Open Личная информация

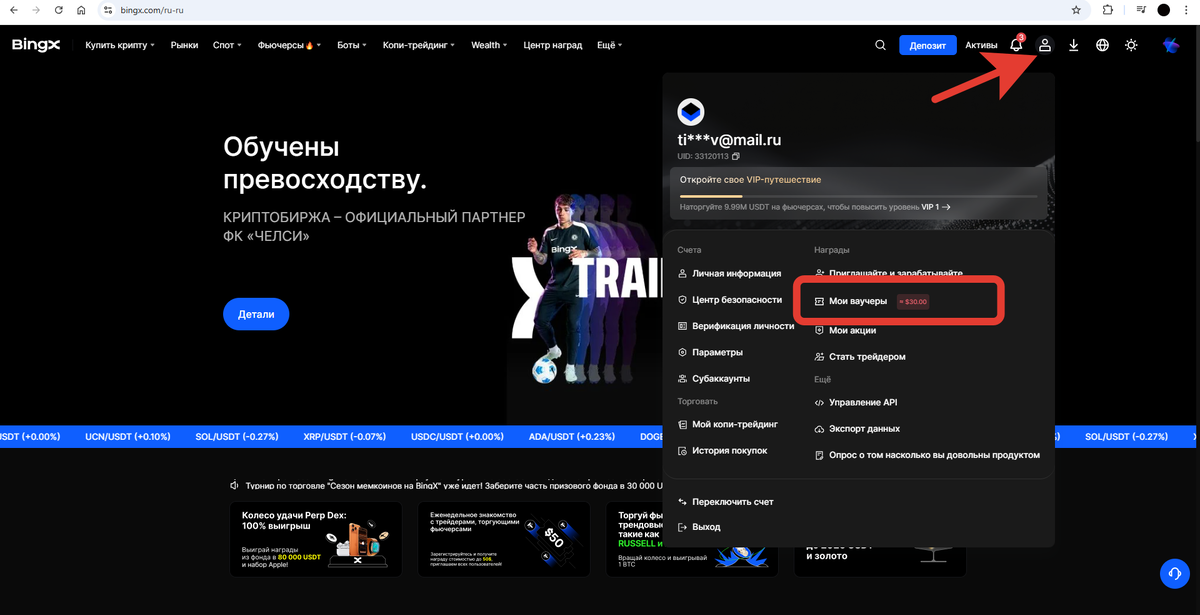(730, 273)
